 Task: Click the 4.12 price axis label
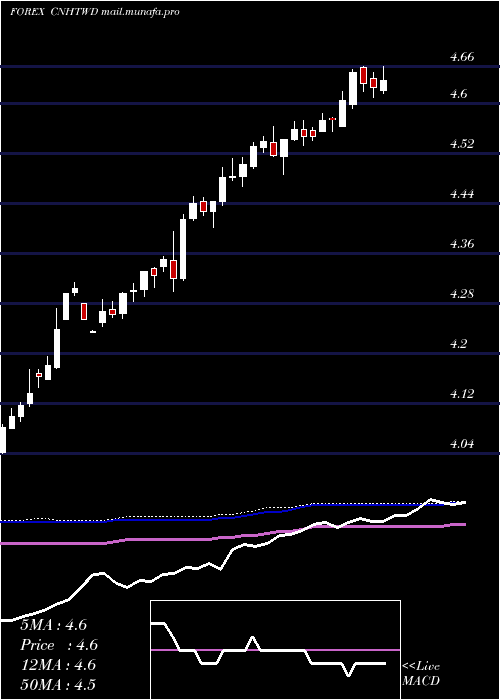coord(462,394)
